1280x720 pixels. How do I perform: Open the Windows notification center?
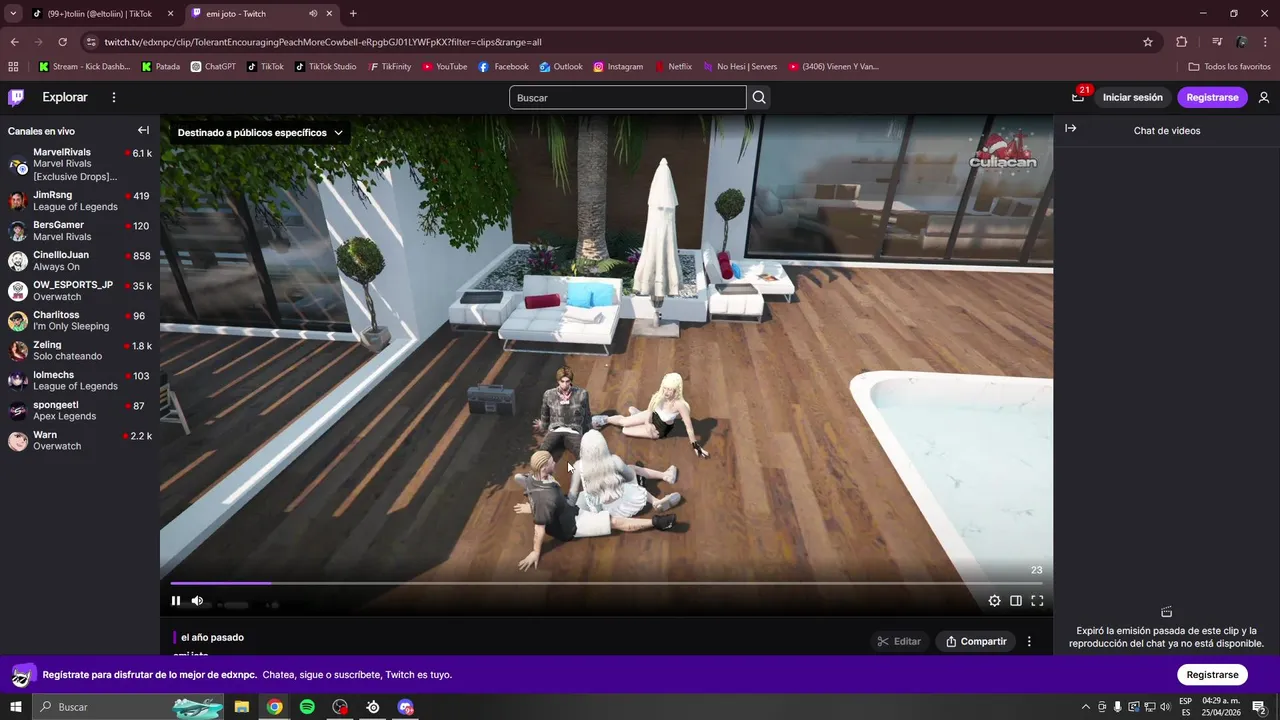pyautogui.click(x=1259, y=707)
